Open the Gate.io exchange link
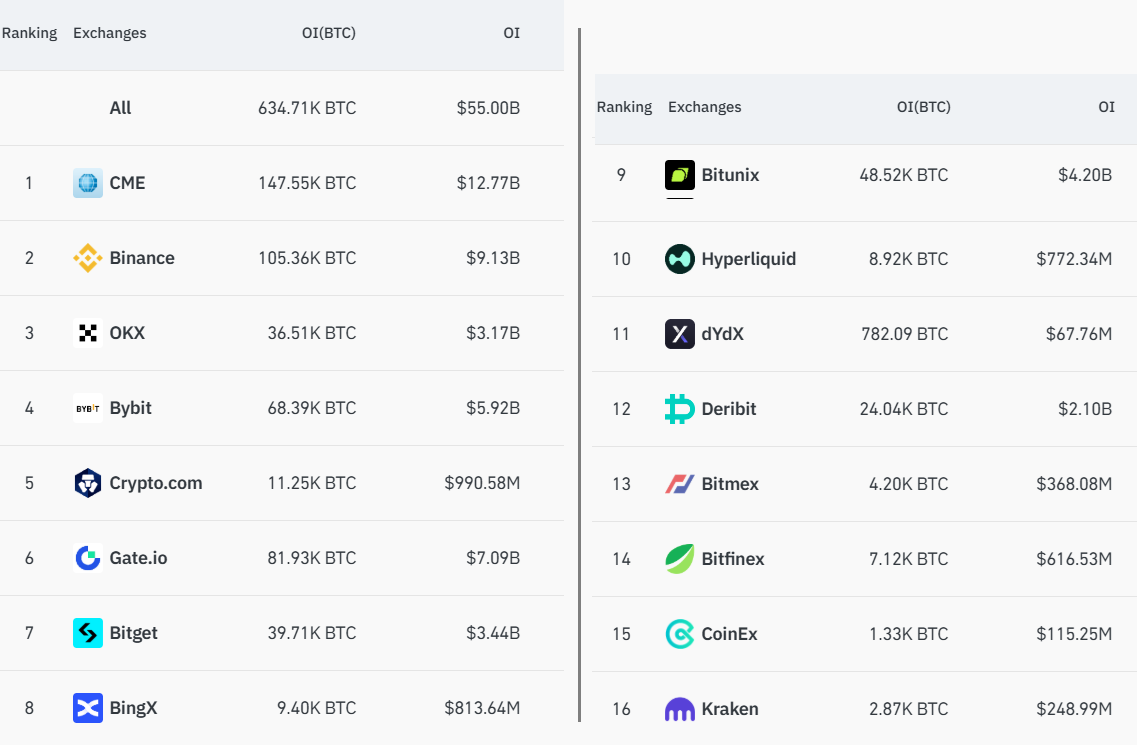The width and height of the screenshot is (1137, 745). click(139, 558)
